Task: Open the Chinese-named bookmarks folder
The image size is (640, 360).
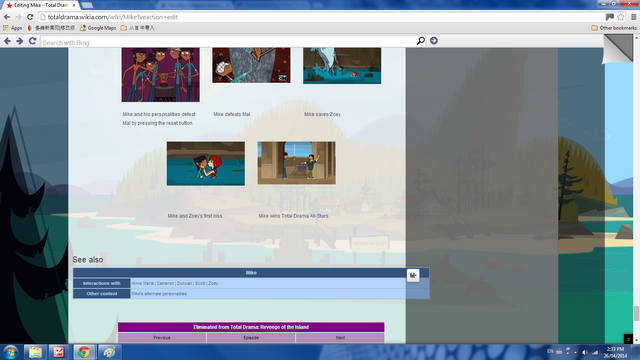Action: click(x=138, y=28)
